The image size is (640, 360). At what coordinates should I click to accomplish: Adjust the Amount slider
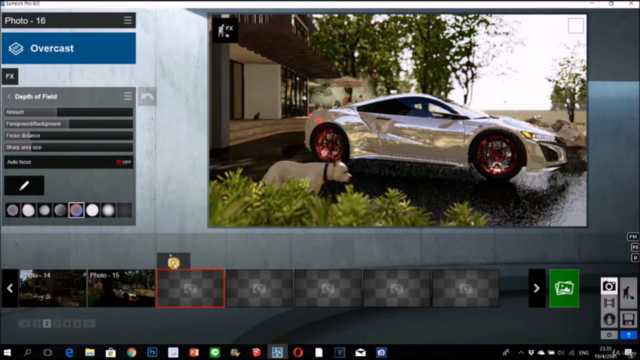pos(69,112)
